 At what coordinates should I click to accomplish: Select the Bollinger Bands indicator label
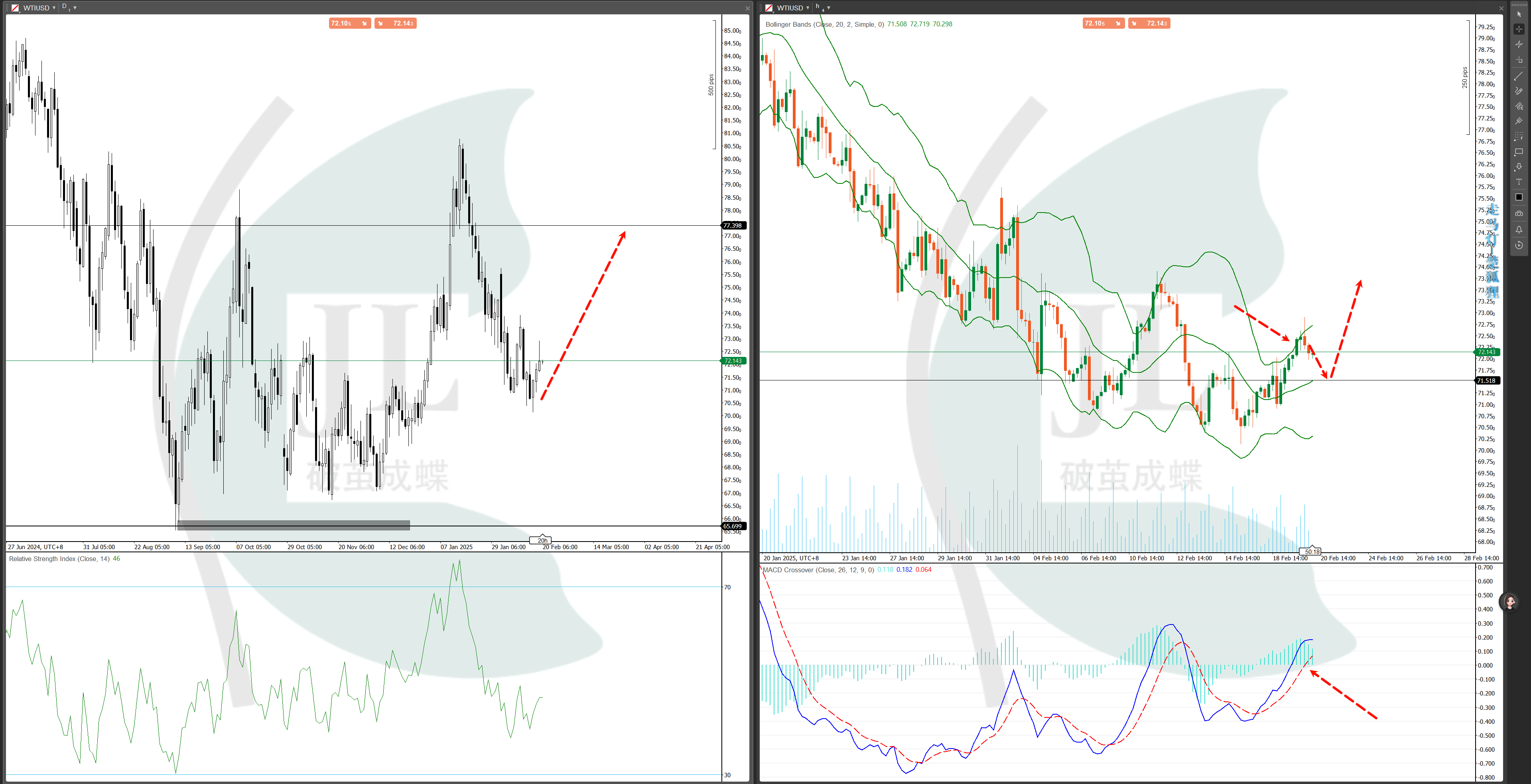point(824,24)
